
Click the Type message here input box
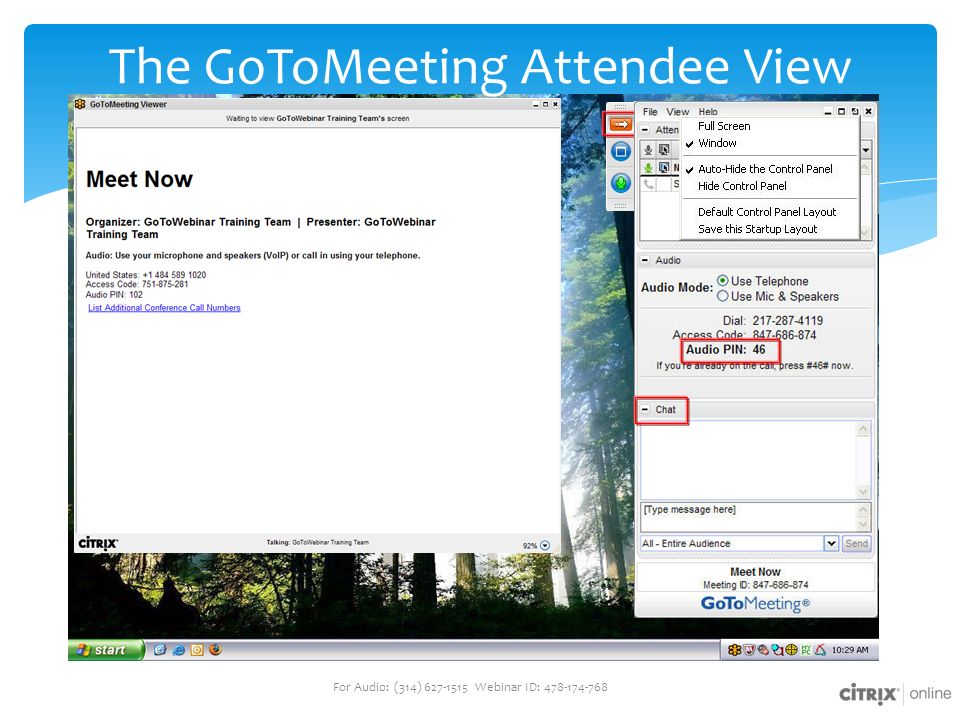coord(748,517)
